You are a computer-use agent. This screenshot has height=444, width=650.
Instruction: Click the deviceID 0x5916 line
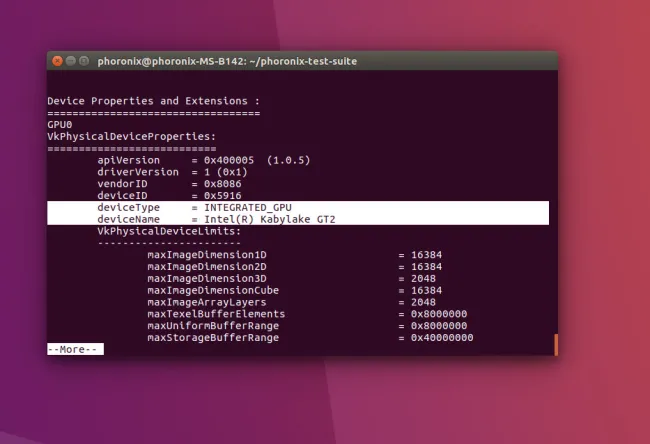169,195
